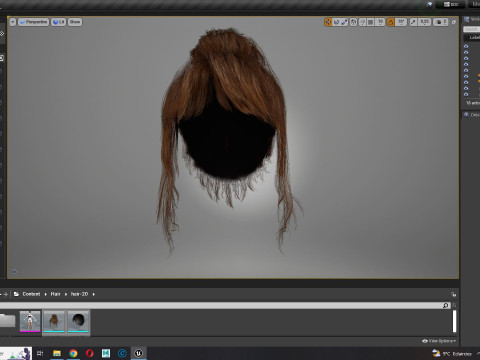Open rotation snap angle value dropdown

click(401, 22)
